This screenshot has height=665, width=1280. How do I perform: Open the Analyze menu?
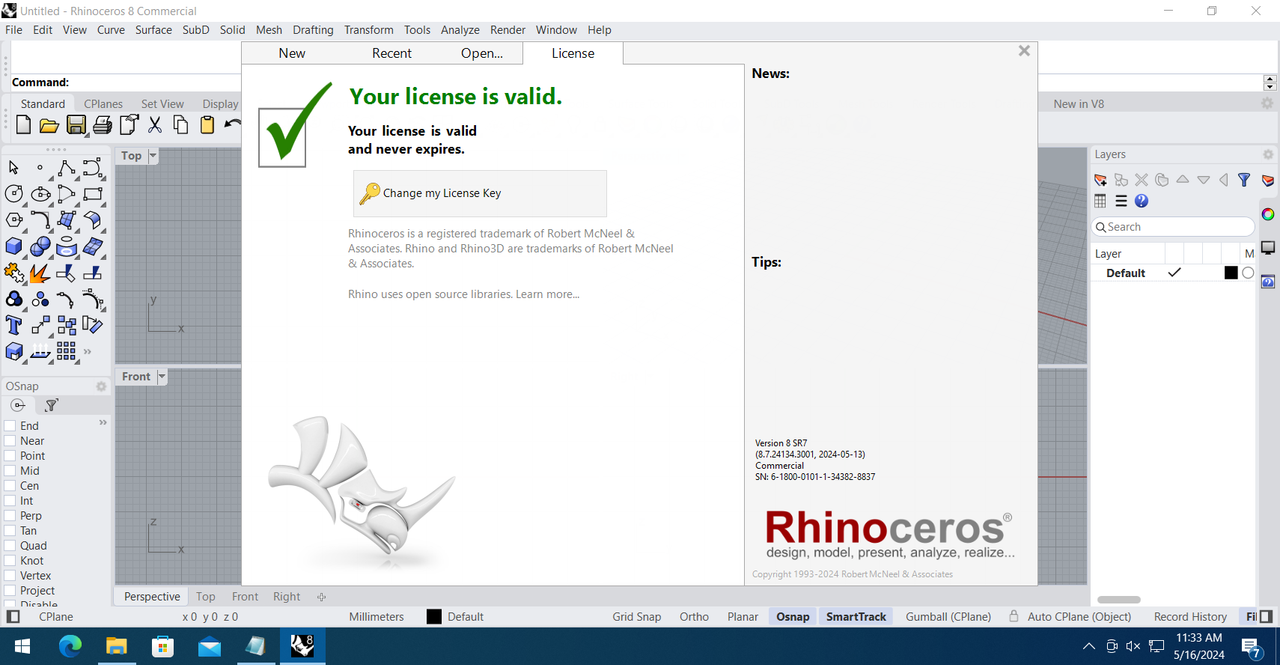point(460,30)
